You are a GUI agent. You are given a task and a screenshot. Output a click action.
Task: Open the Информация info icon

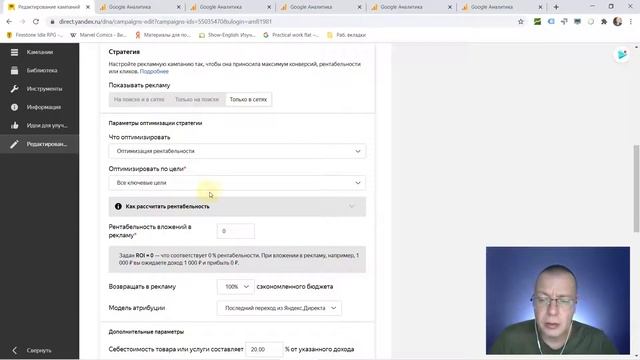click(x=14, y=107)
